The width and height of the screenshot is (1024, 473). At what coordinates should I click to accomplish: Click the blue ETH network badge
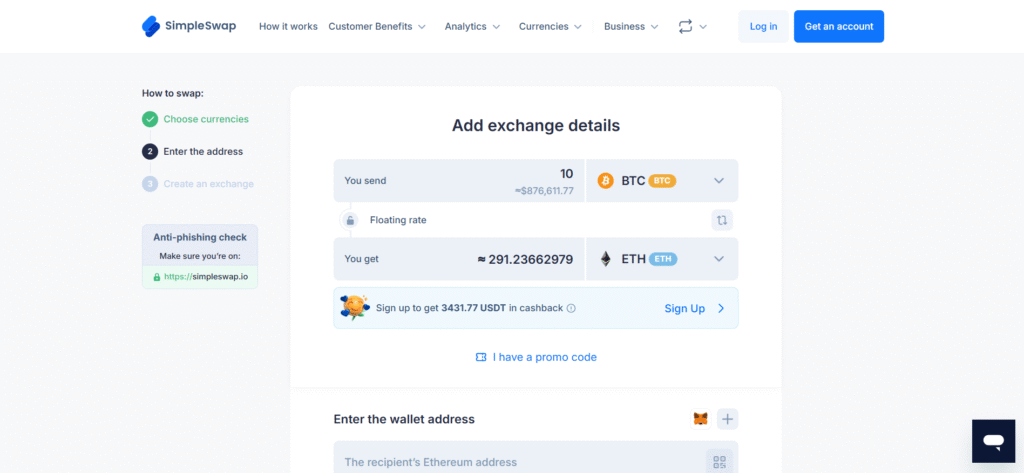click(663, 259)
